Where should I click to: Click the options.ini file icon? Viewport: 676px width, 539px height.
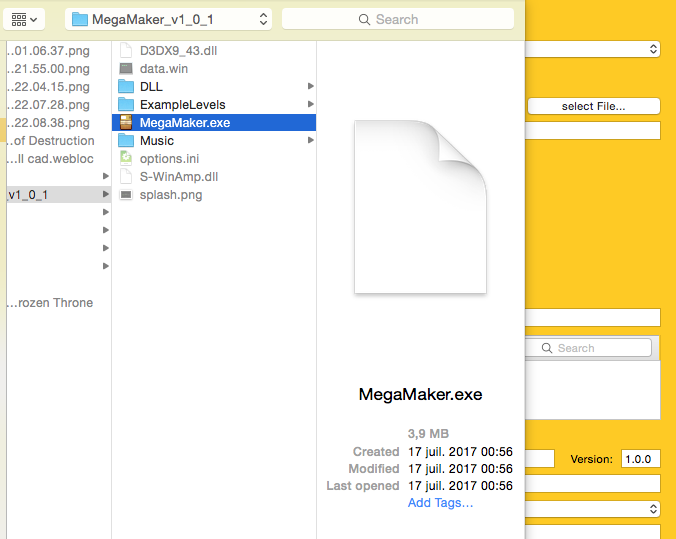point(126,158)
